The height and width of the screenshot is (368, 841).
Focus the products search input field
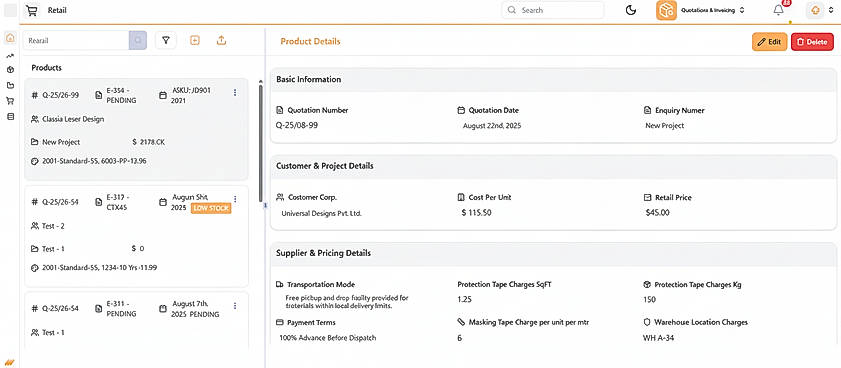[x=76, y=40]
